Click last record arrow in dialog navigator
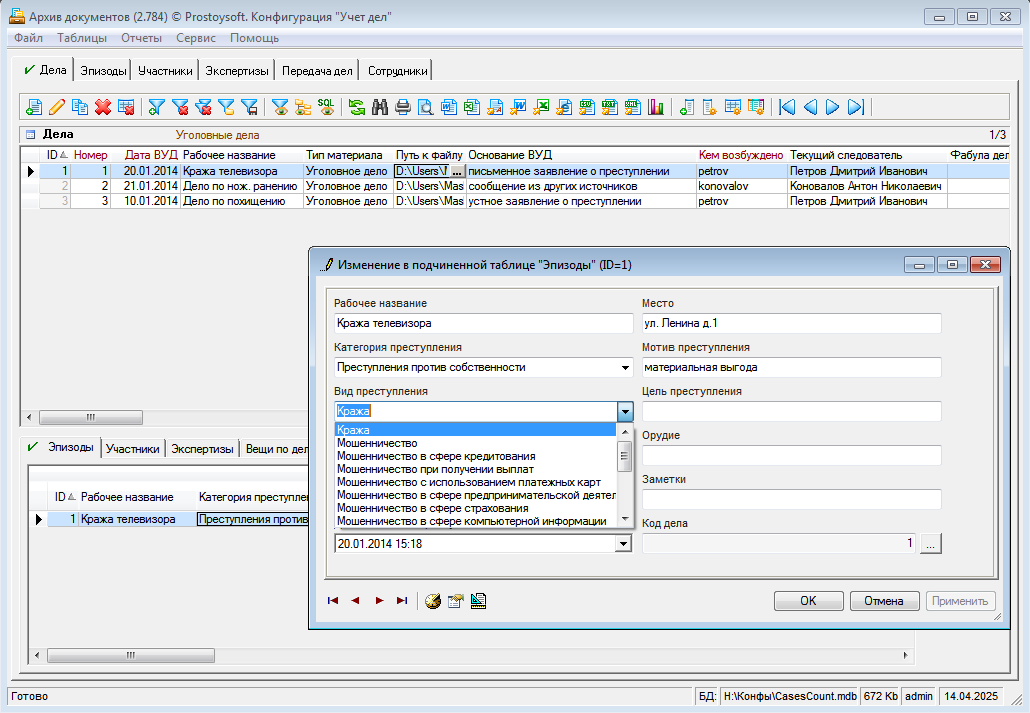Screen dimensions: 1030x713 pos(402,600)
